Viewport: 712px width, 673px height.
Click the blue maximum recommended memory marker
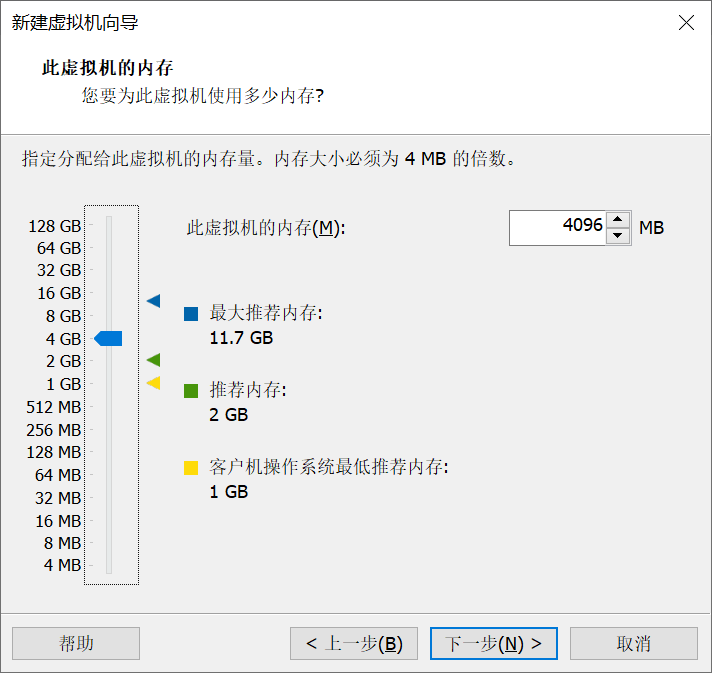click(153, 300)
